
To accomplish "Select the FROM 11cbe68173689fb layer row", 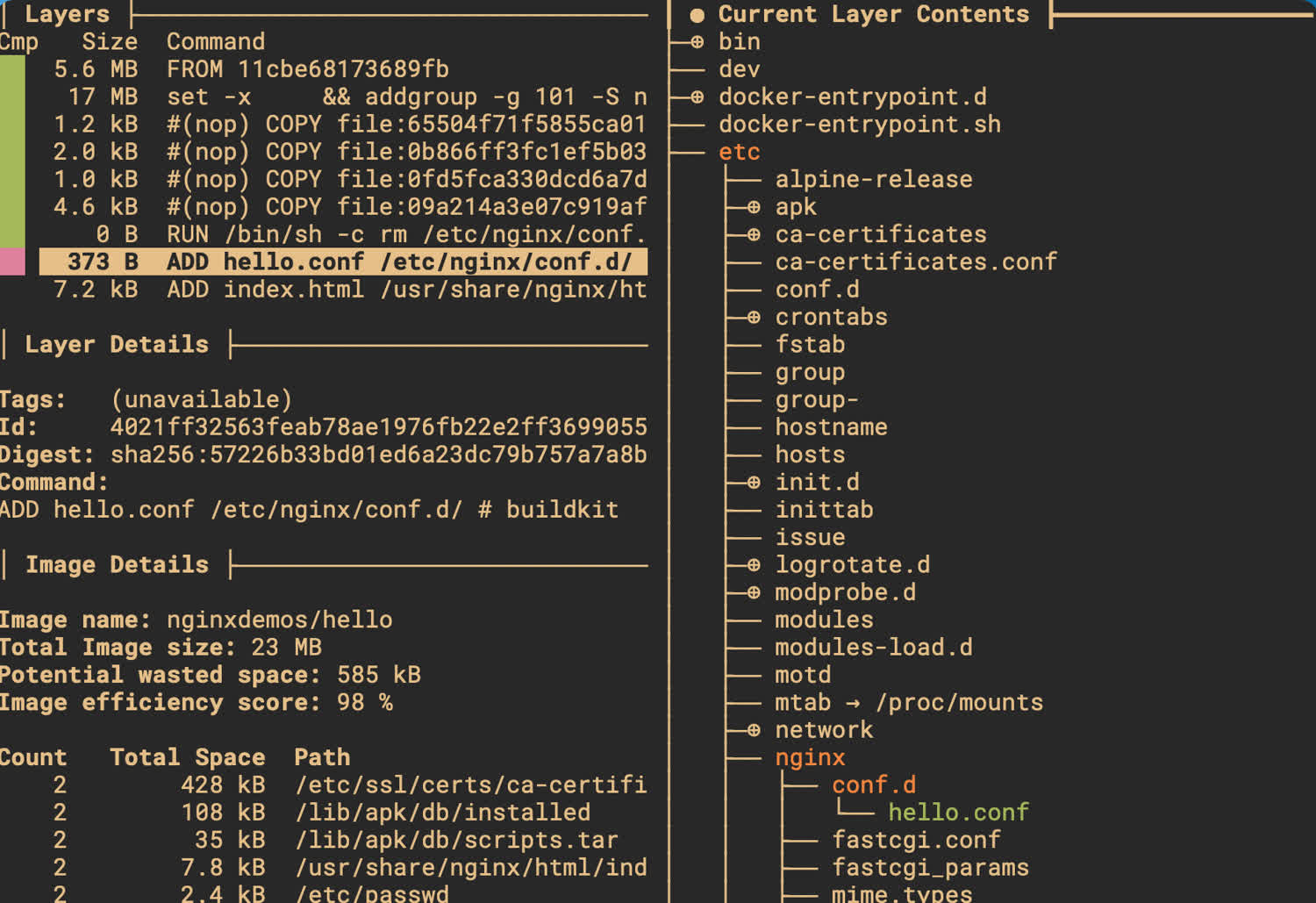I will (x=342, y=69).
